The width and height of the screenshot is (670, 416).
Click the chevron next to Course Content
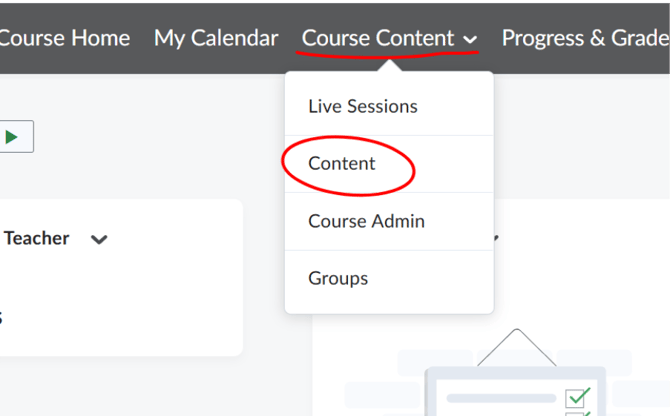[x=470, y=40]
